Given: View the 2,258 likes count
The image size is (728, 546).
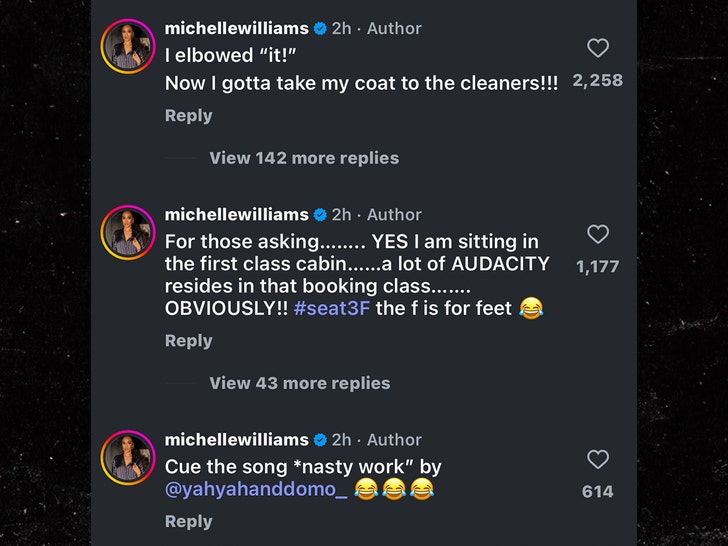Looking at the screenshot, I should (x=597, y=81).
